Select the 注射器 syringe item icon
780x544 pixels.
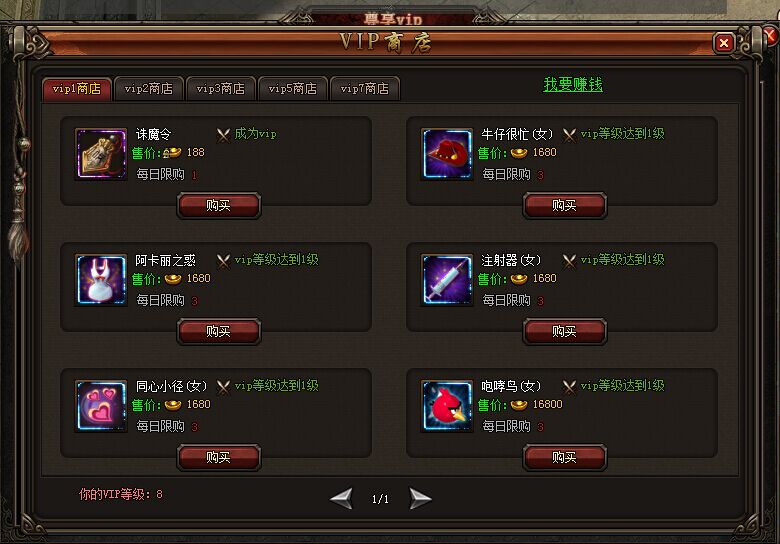coord(447,280)
